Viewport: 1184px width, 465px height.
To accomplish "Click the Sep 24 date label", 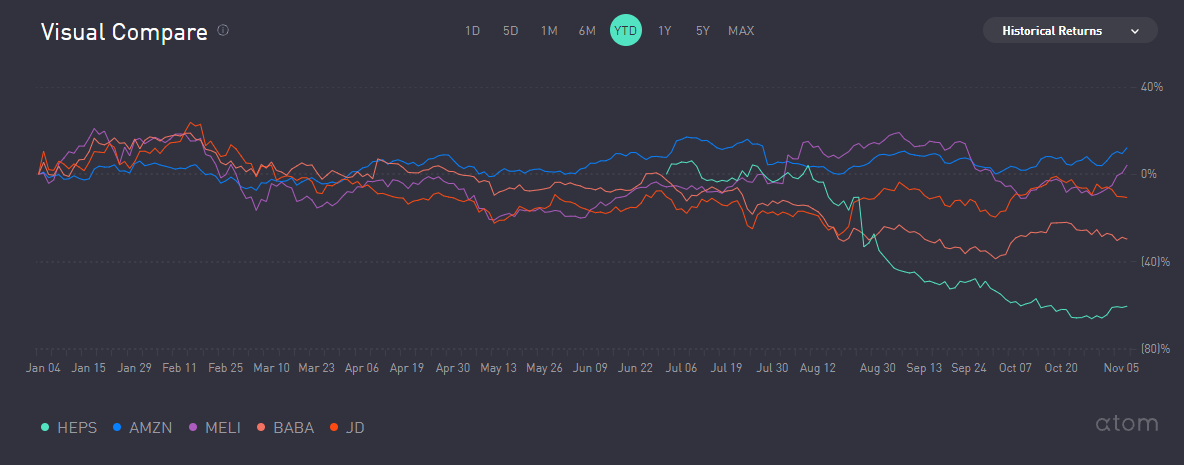I will (x=970, y=368).
